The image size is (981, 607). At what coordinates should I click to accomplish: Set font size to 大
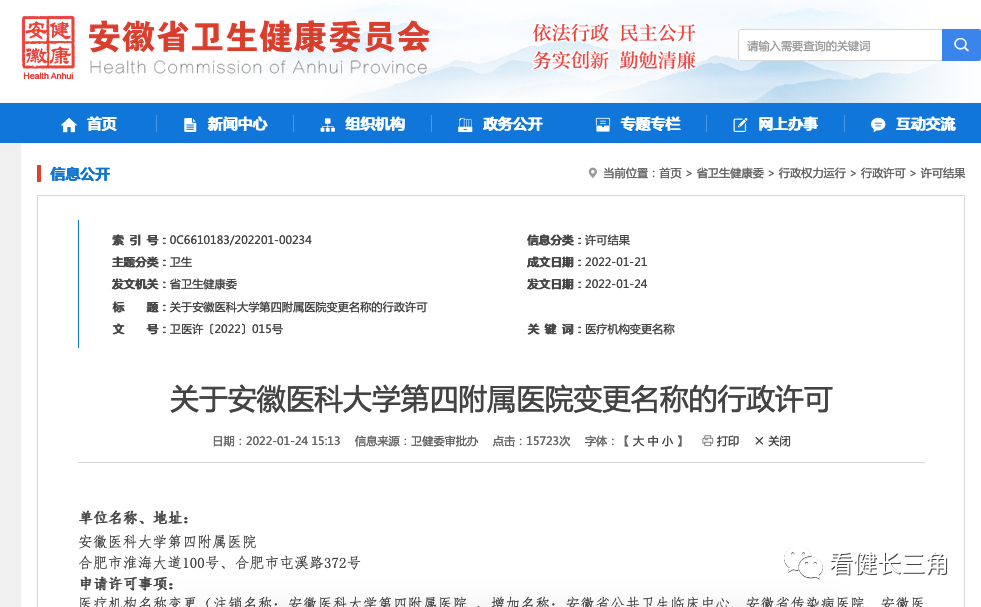coord(638,441)
